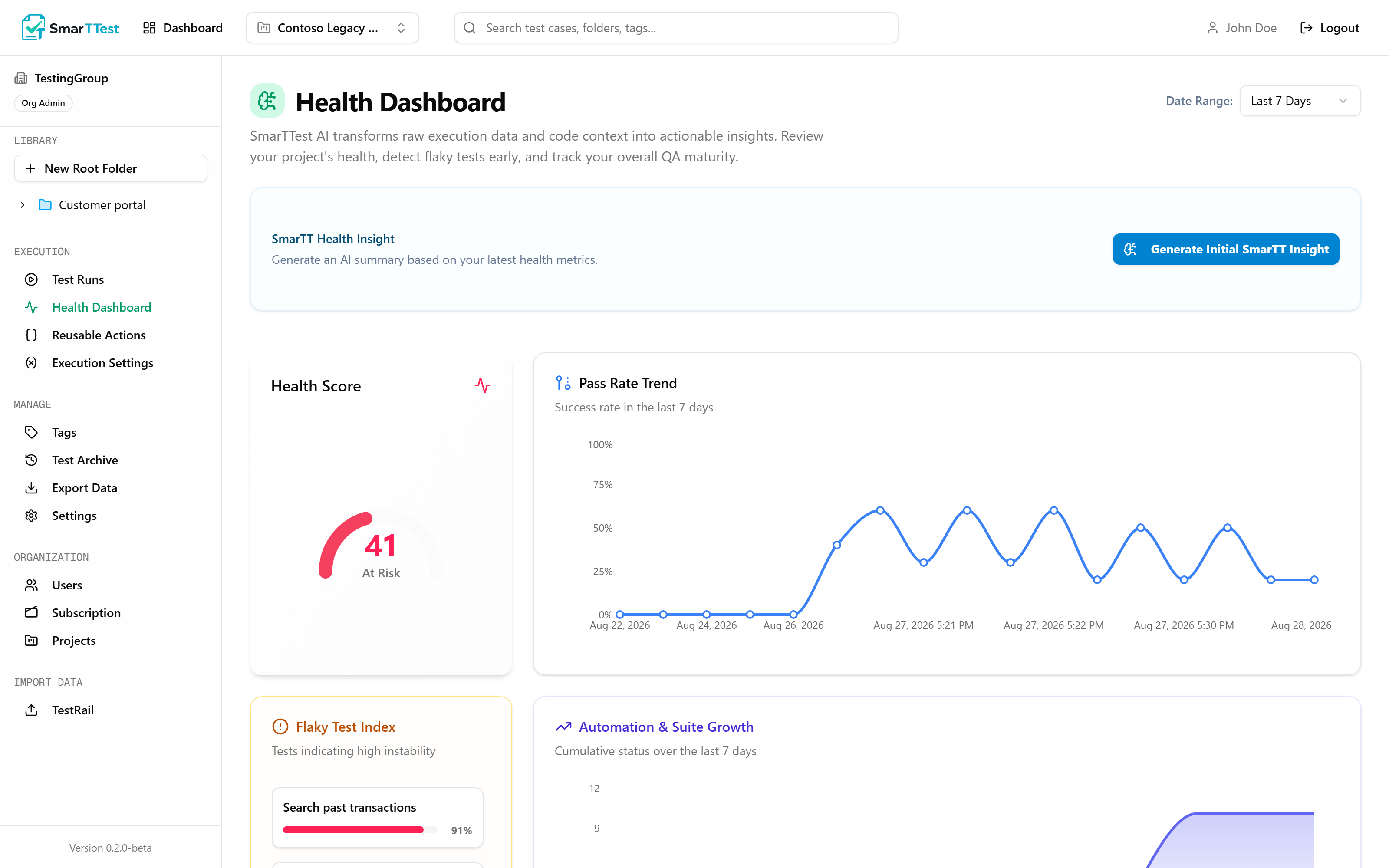
Task: Click the Dashboard grid icon
Action: point(149,27)
